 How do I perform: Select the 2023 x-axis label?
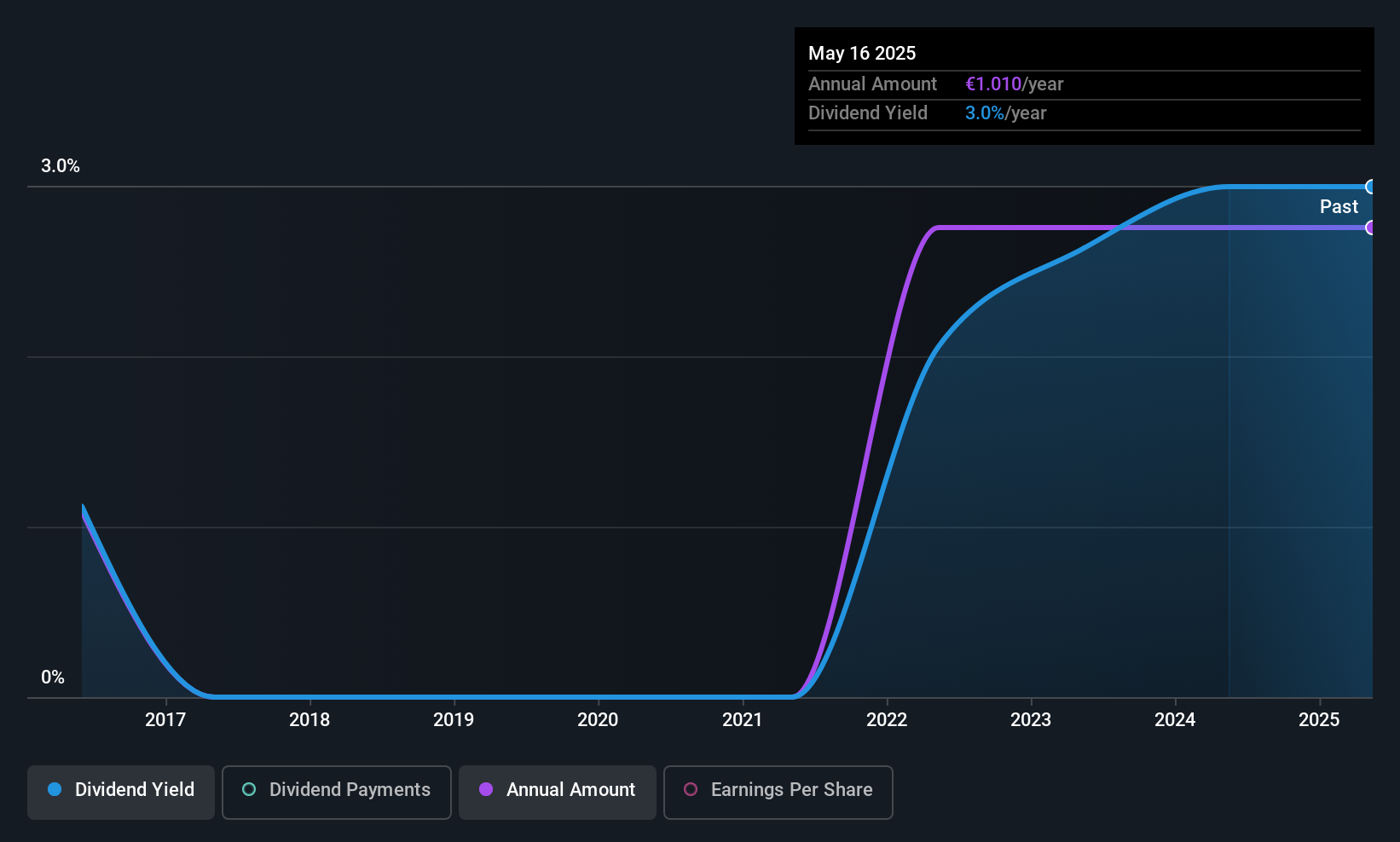(1031, 719)
